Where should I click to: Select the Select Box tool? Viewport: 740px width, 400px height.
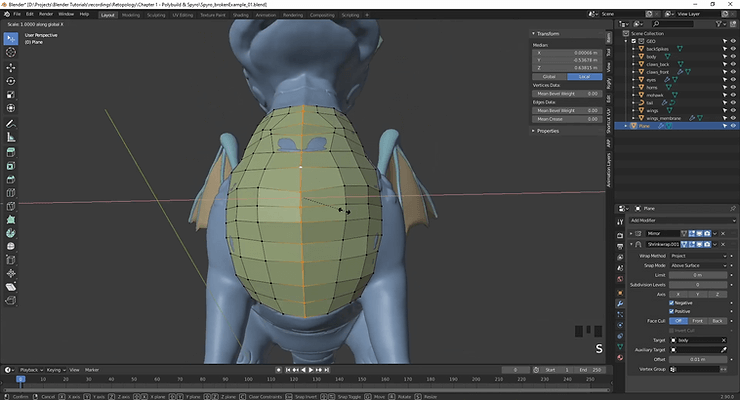tap(11, 39)
